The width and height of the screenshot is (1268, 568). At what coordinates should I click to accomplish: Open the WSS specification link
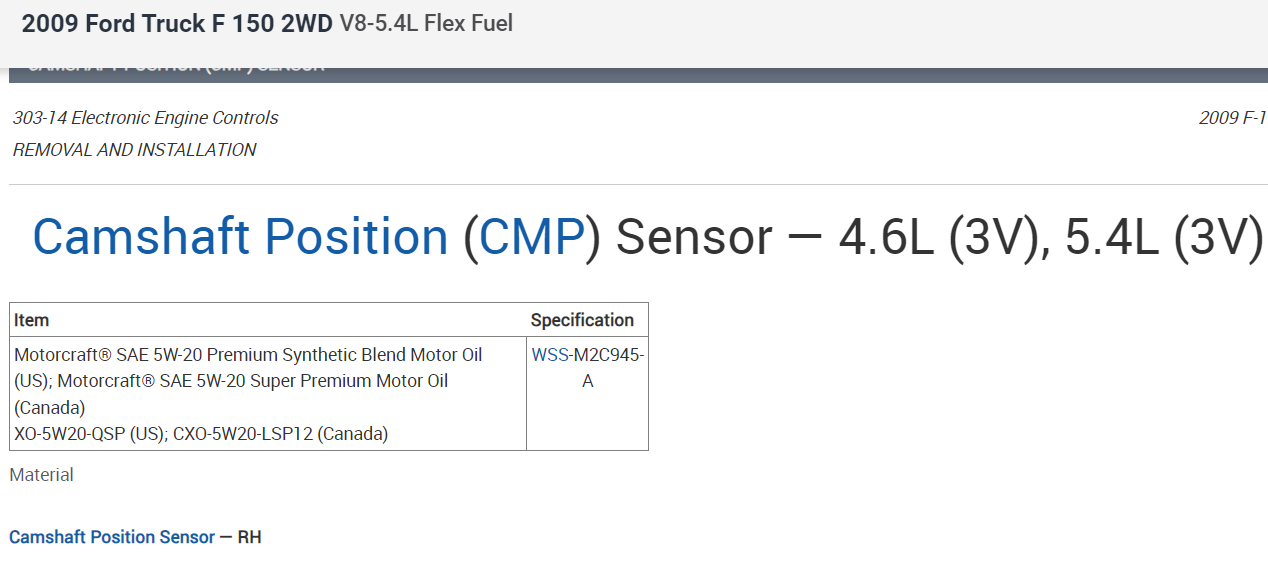pyautogui.click(x=549, y=355)
